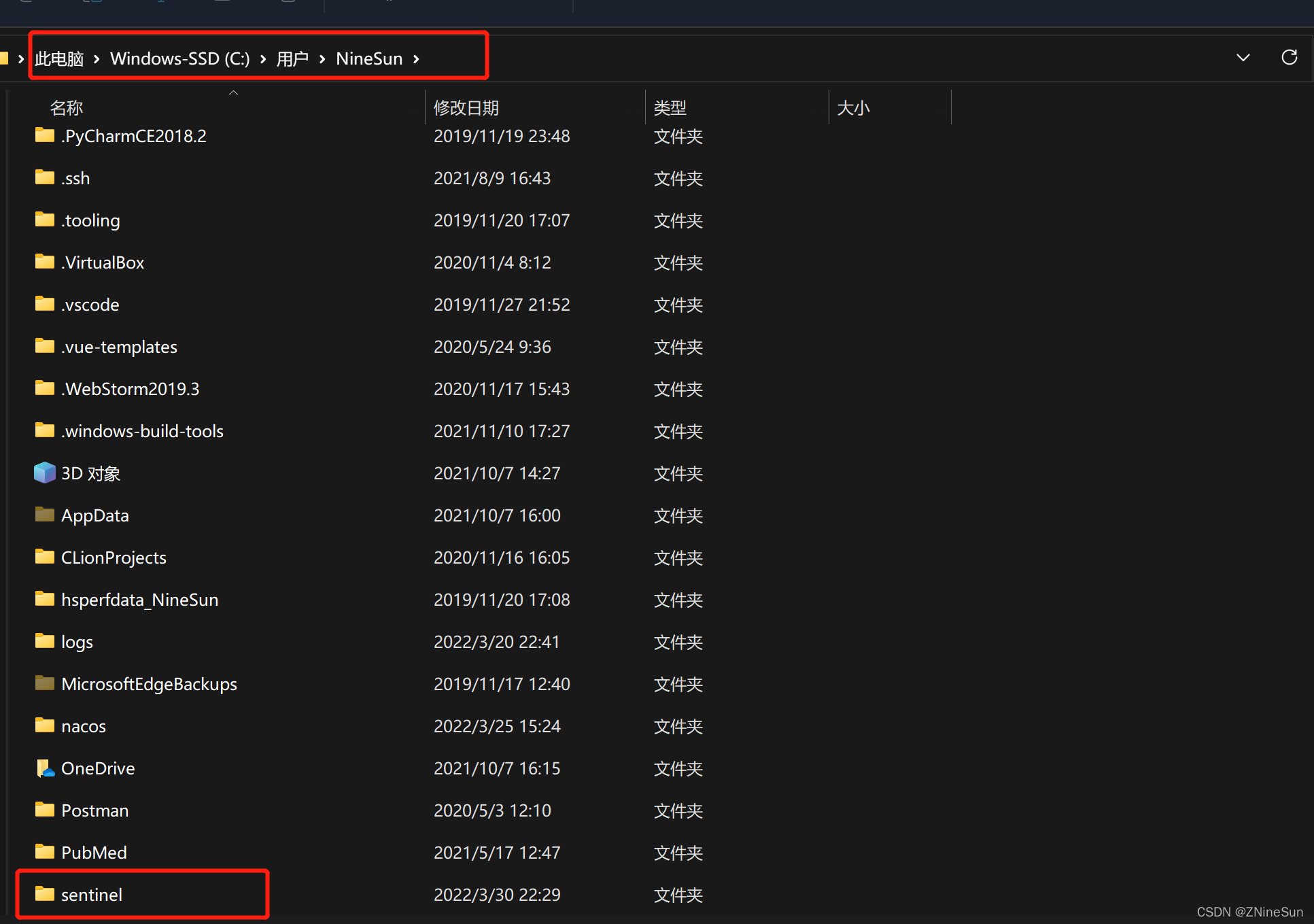The height and width of the screenshot is (924, 1314).
Task: Select the PubMed folder icon
Action: (45, 852)
